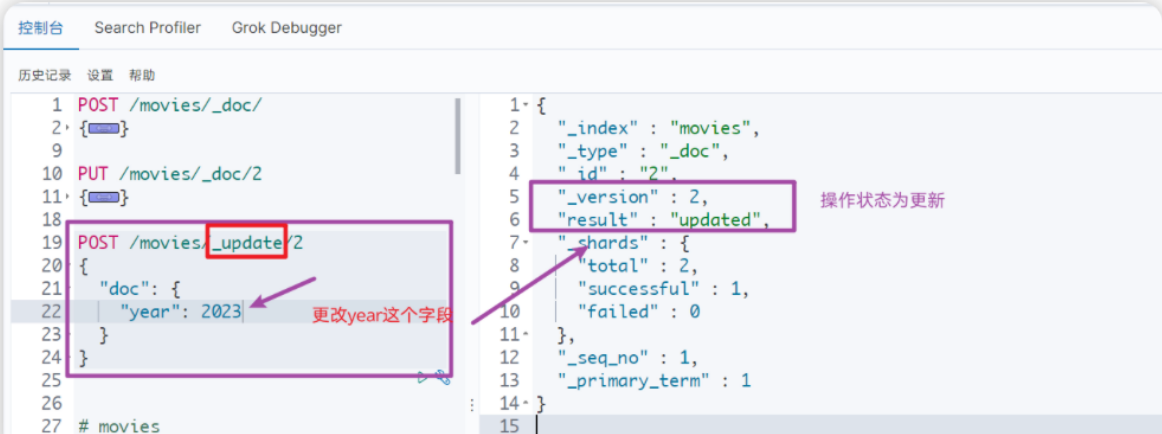The image size is (1162, 434).
Task: Open 帮助 help
Action: pyautogui.click(x=142, y=75)
